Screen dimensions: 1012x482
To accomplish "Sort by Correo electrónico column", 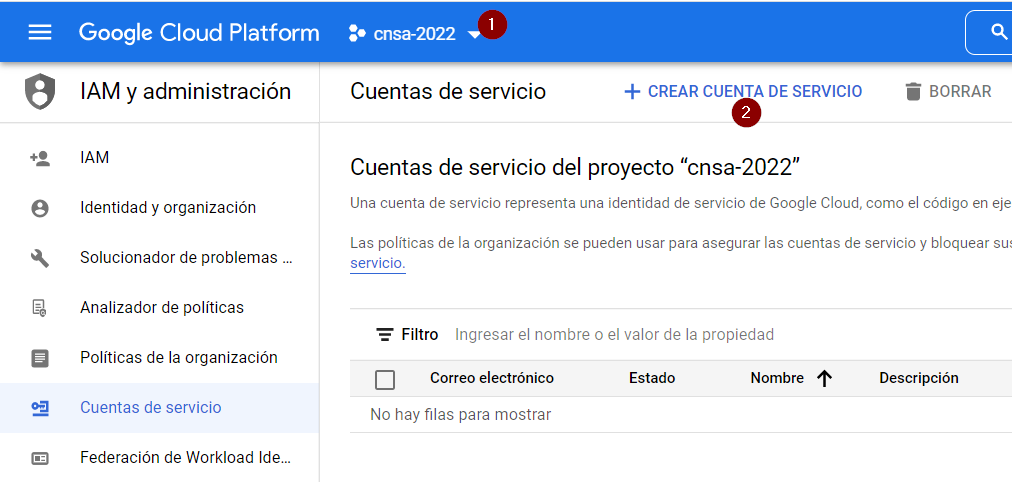I will pos(492,378).
